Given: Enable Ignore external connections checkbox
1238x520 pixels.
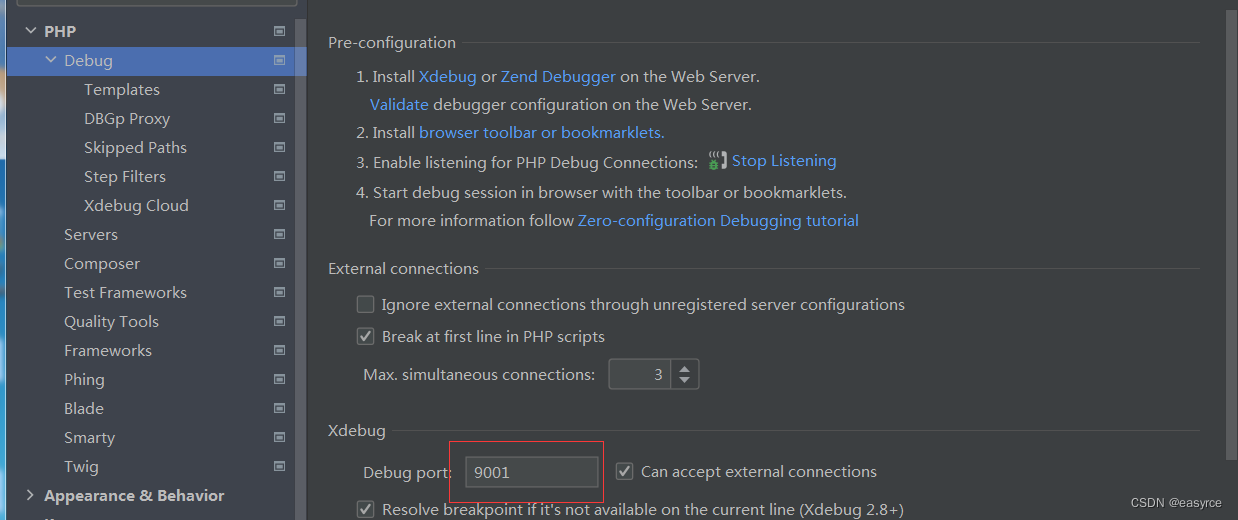Looking at the screenshot, I should 365,304.
